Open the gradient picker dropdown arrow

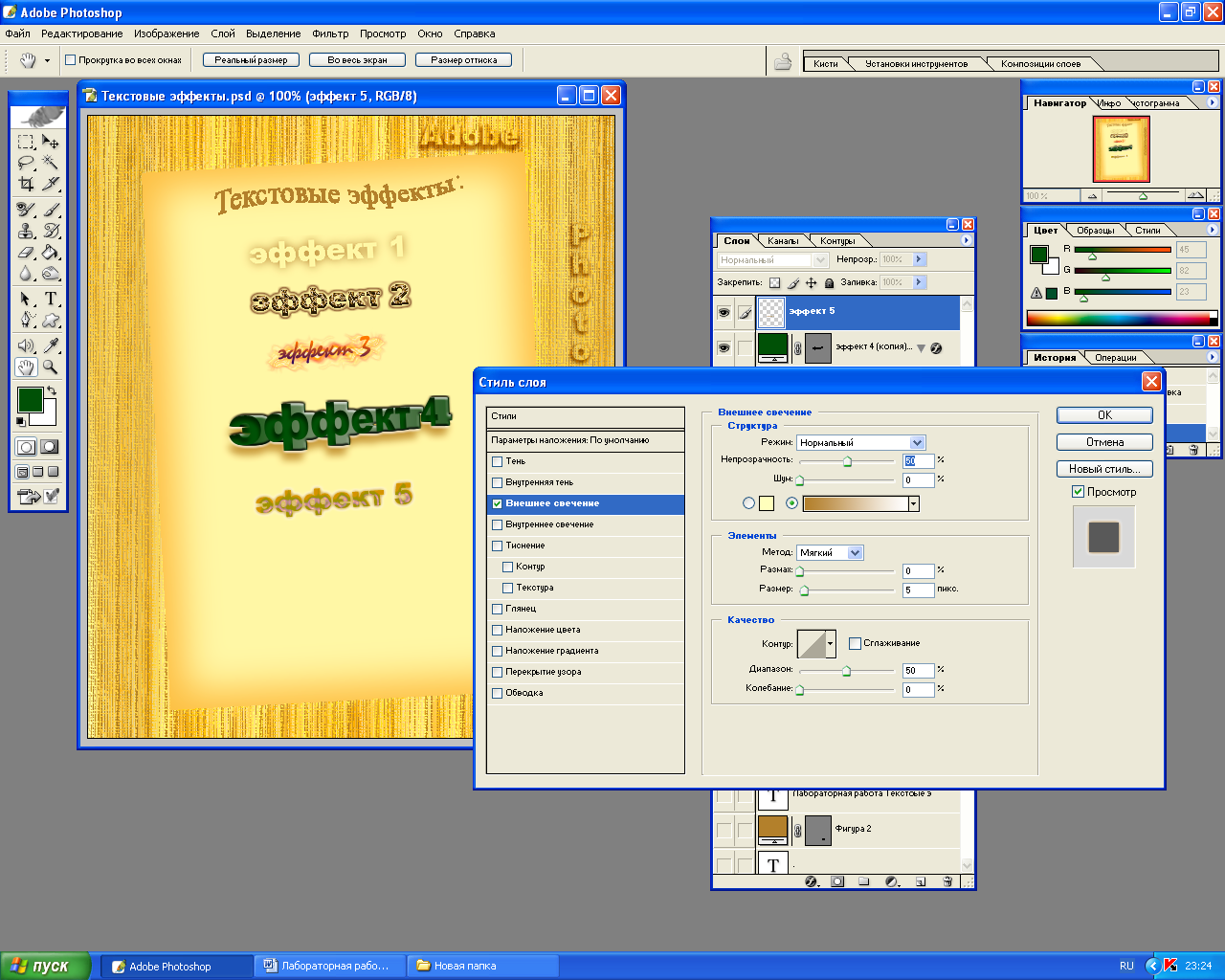913,503
